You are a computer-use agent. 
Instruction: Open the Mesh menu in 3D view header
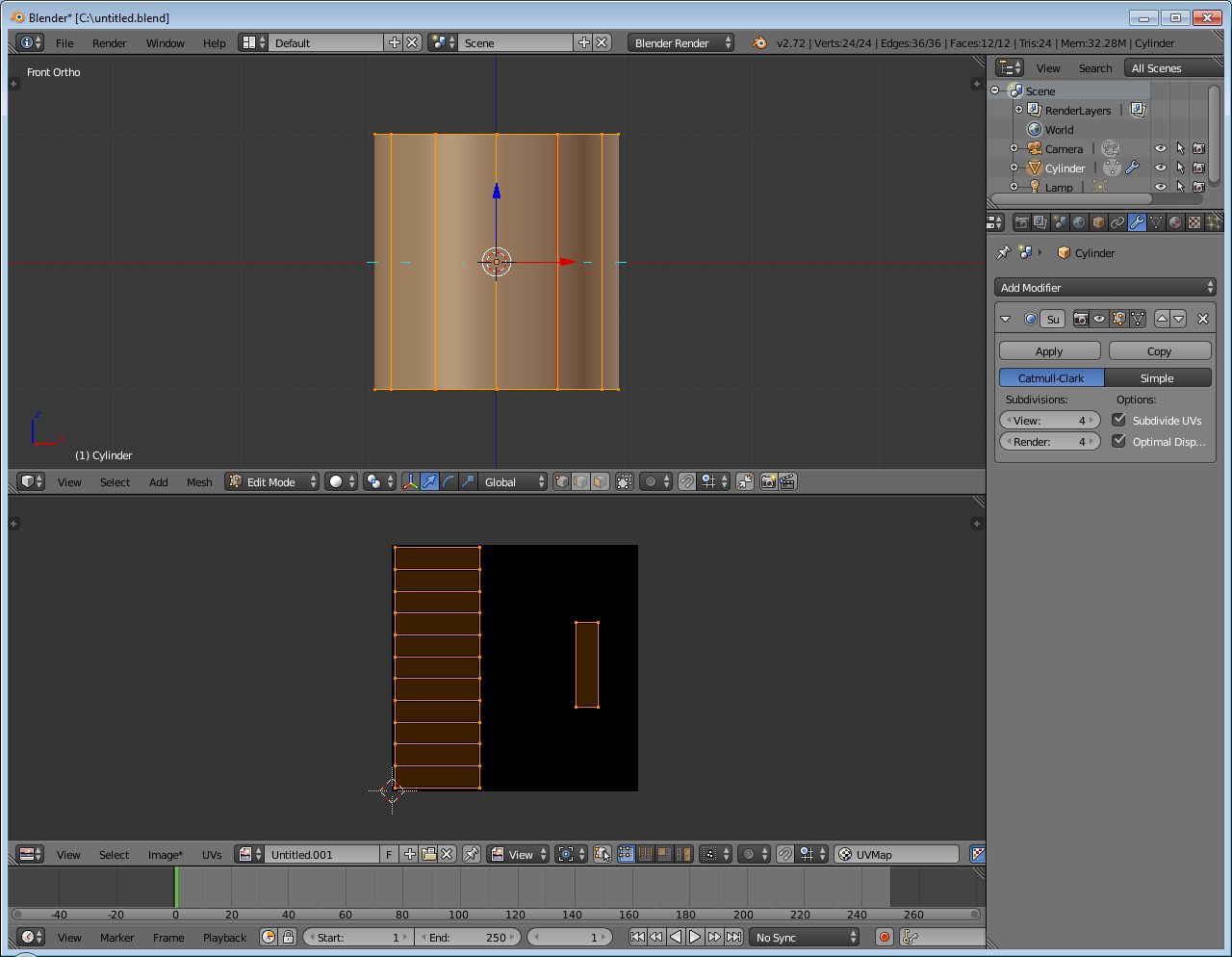pyautogui.click(x=199, y=481)
